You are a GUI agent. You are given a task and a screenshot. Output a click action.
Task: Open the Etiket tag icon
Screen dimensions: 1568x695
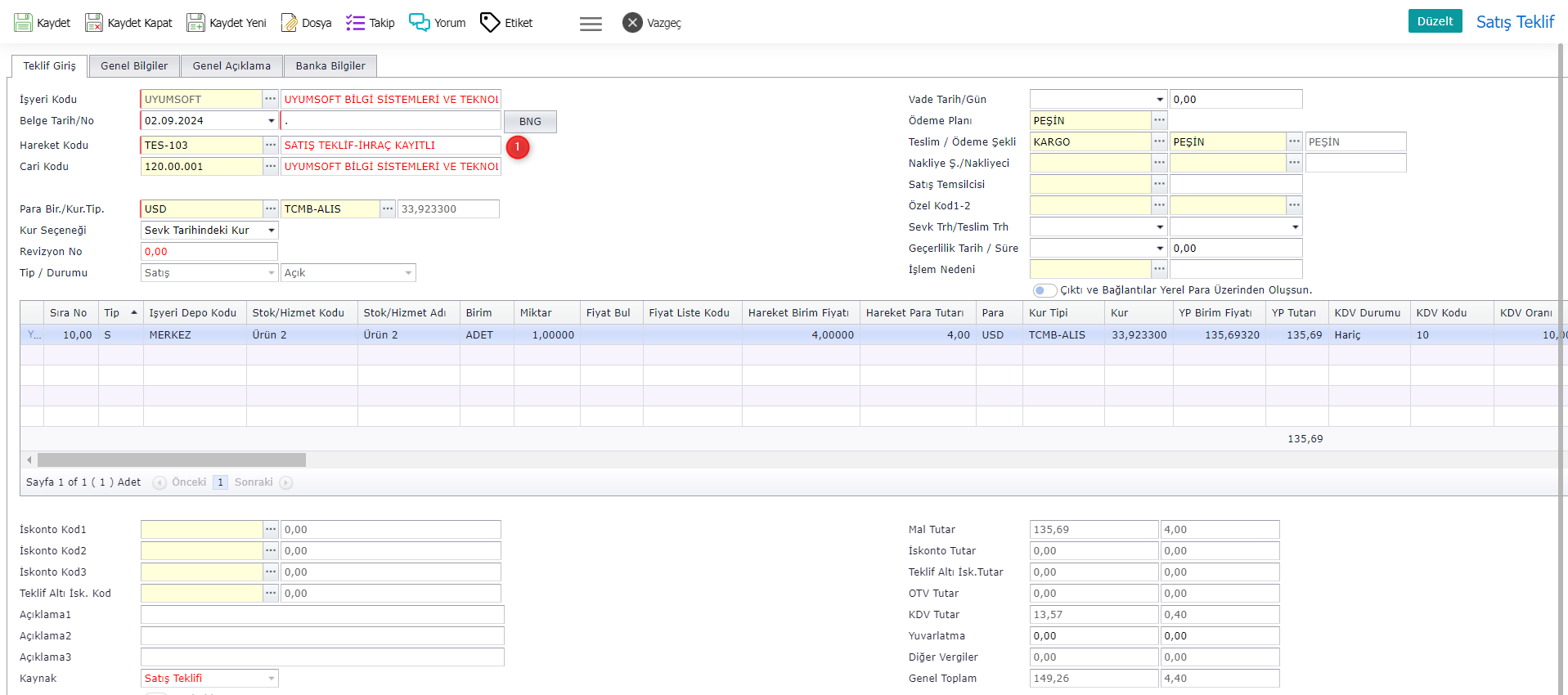tap(490, 23)
